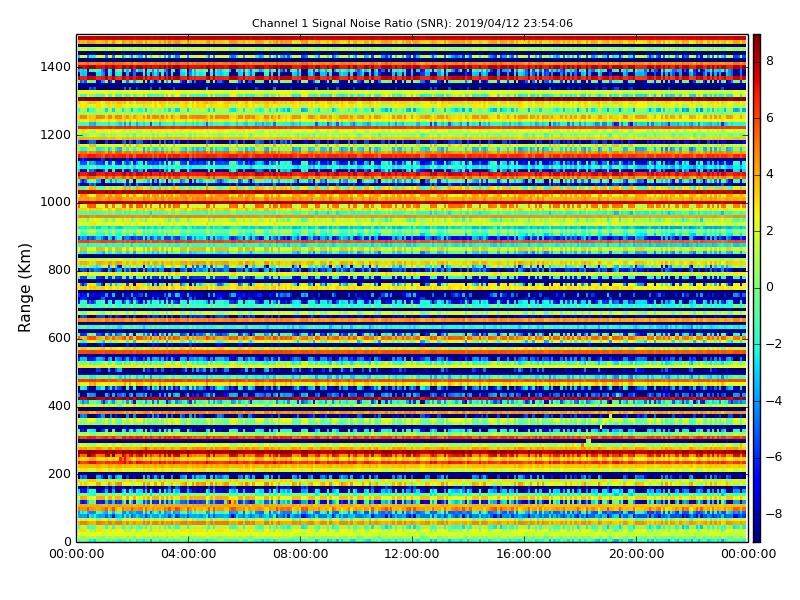Screen dimensions: 800x600
Task: Click the 08:00:00 time axis label
Action: [301, 554]
